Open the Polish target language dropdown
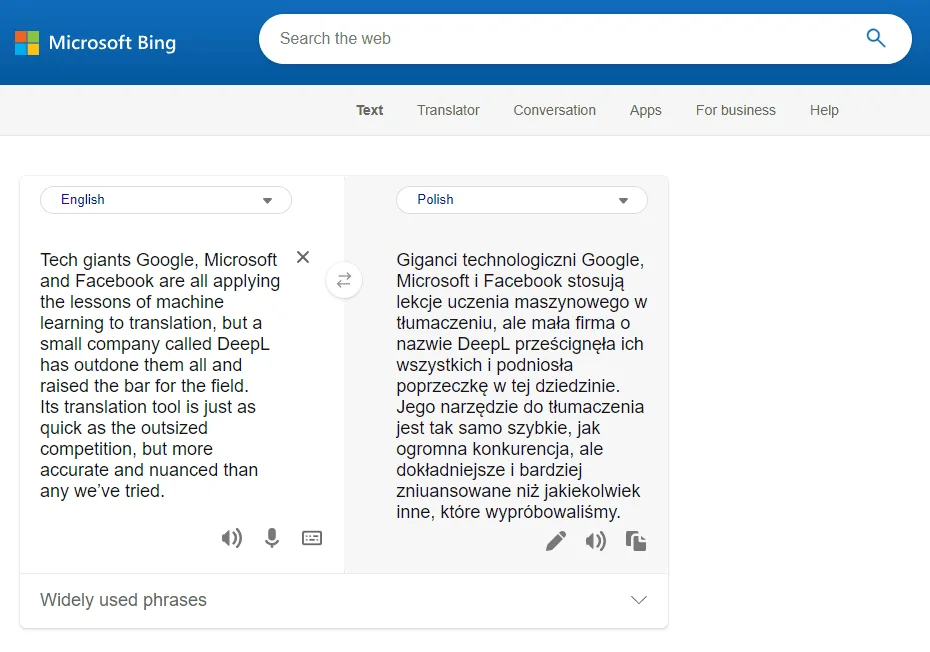Screen dimensions: 930x652 [521, 200]
